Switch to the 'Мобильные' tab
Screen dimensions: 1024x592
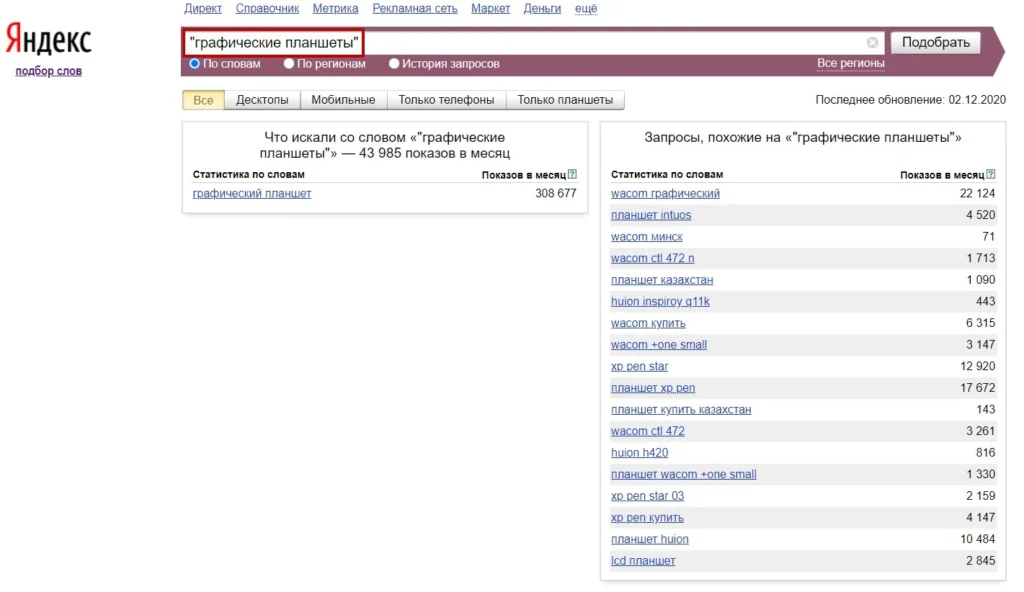[343, 100]
